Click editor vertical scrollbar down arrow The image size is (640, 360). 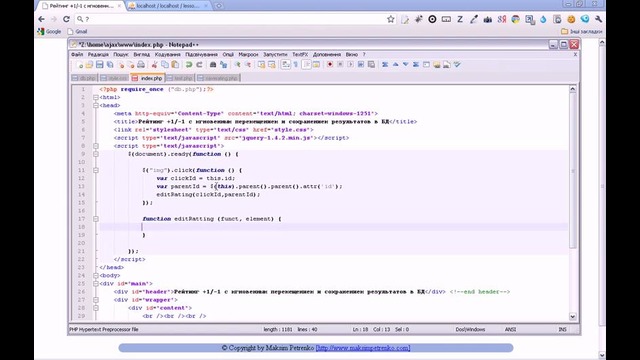[573, 317]
